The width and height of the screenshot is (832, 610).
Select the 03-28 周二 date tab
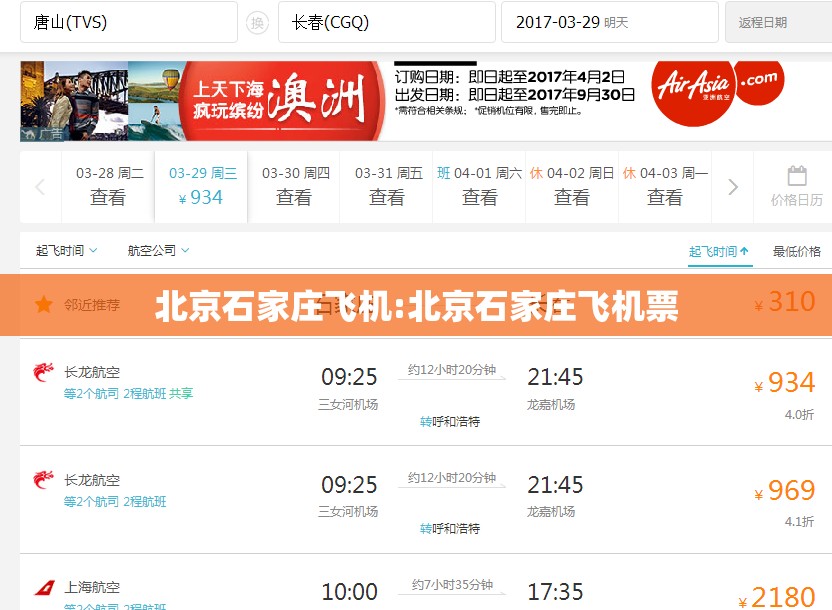tap(108, 186)
